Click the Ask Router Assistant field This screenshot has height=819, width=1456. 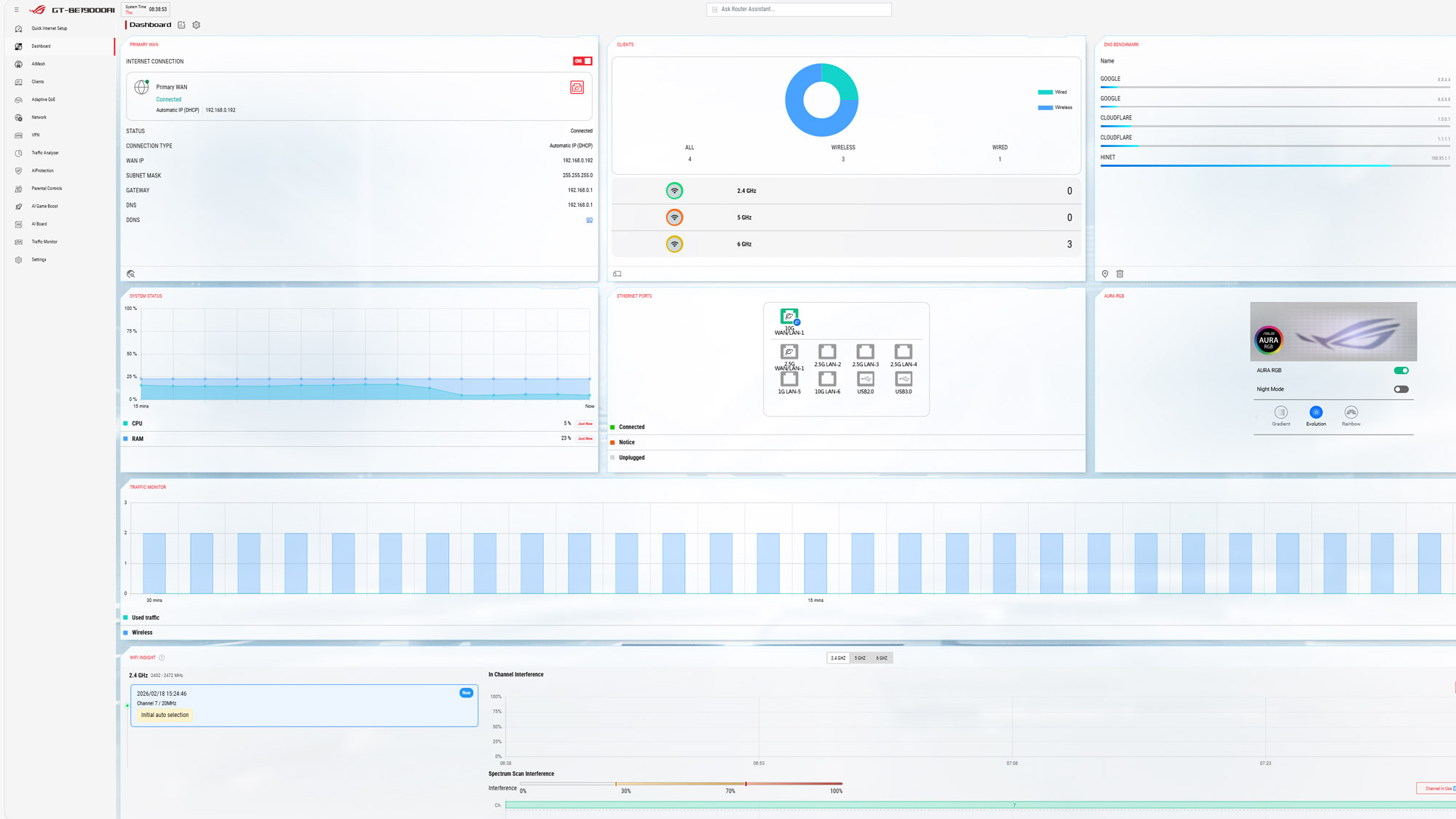pyautogui.click(x=799, y=9)
